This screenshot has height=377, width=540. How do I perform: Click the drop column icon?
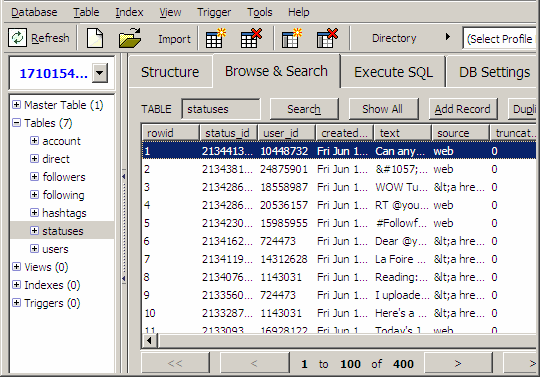click(327, 38)
